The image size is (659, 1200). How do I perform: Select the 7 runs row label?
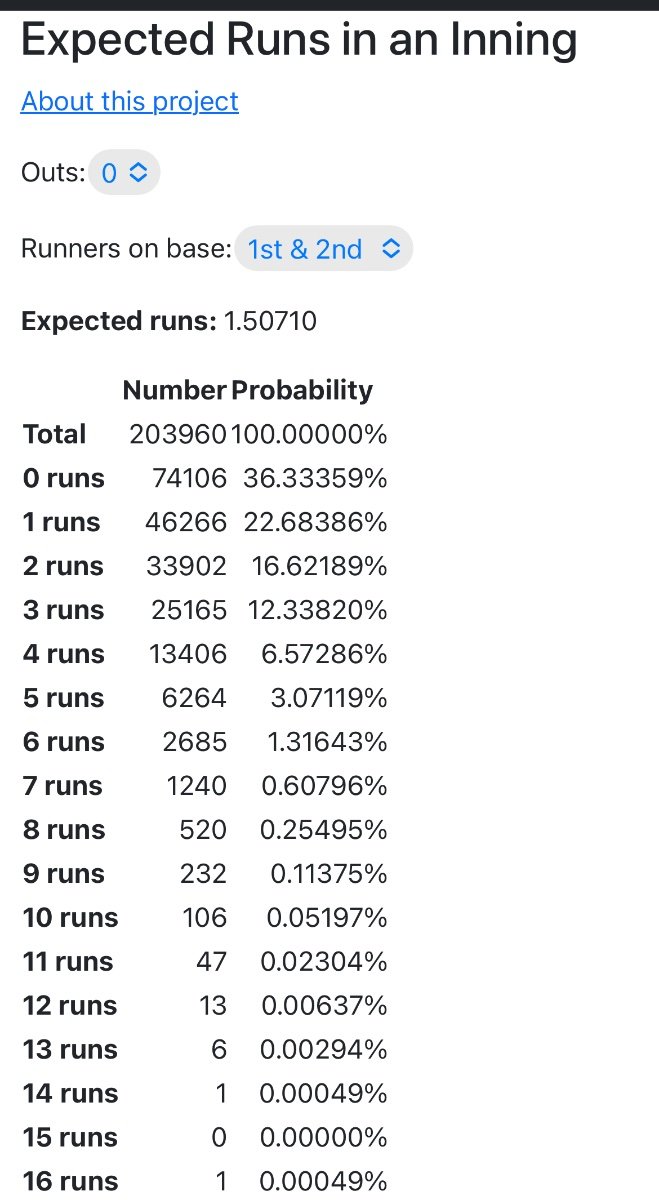[63, 786]
